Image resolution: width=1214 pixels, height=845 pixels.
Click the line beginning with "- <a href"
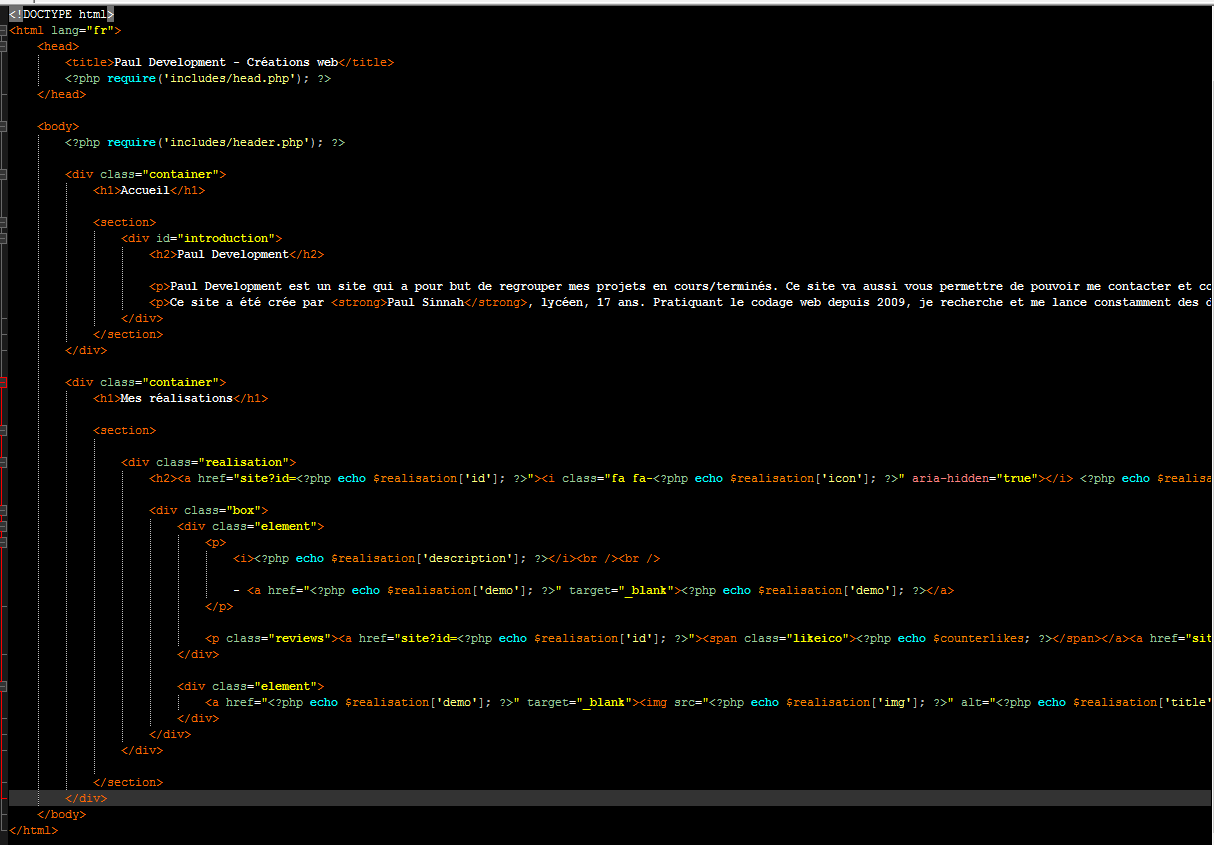point(593,590)
